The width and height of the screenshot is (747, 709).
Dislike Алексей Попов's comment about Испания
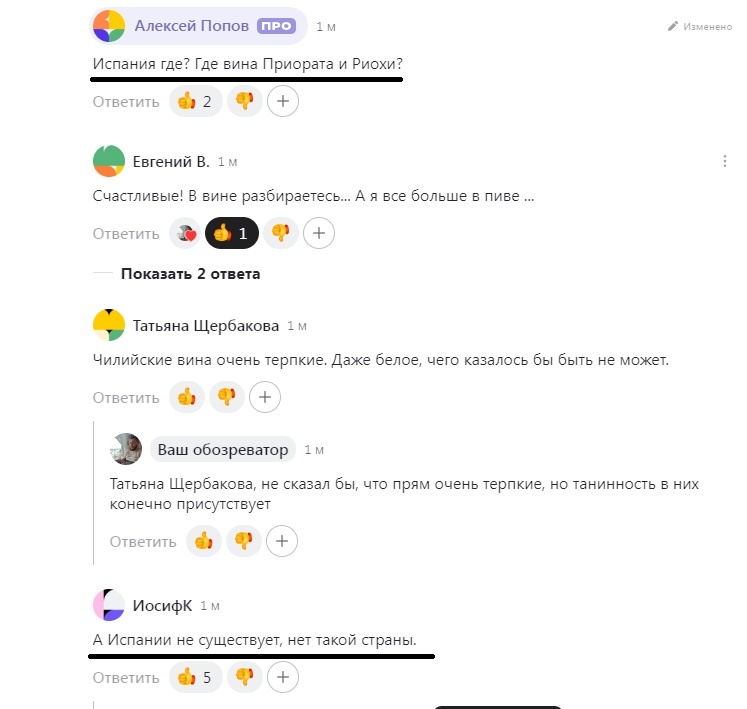[x=244, y=101]
